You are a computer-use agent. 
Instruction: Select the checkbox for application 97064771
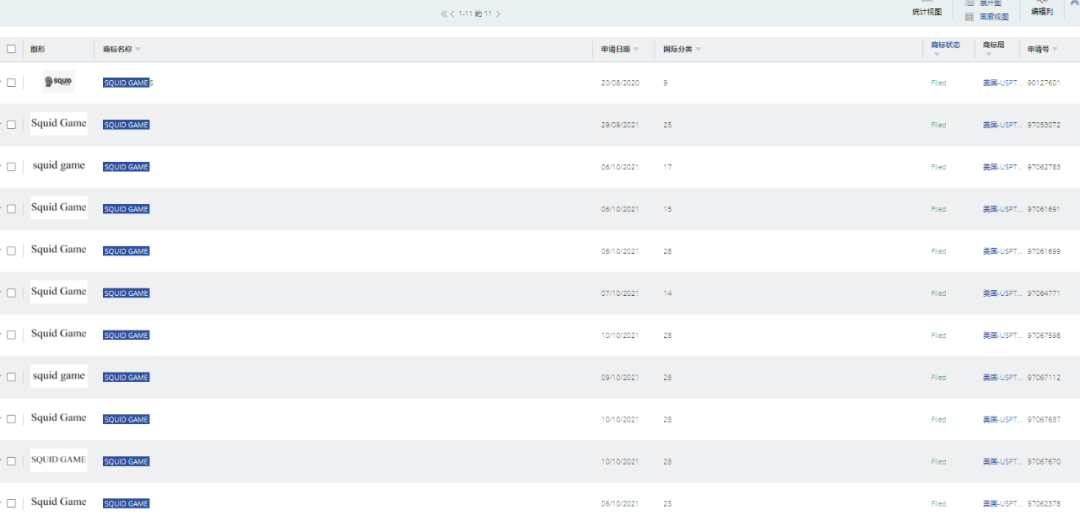click(x=11, y=293)
